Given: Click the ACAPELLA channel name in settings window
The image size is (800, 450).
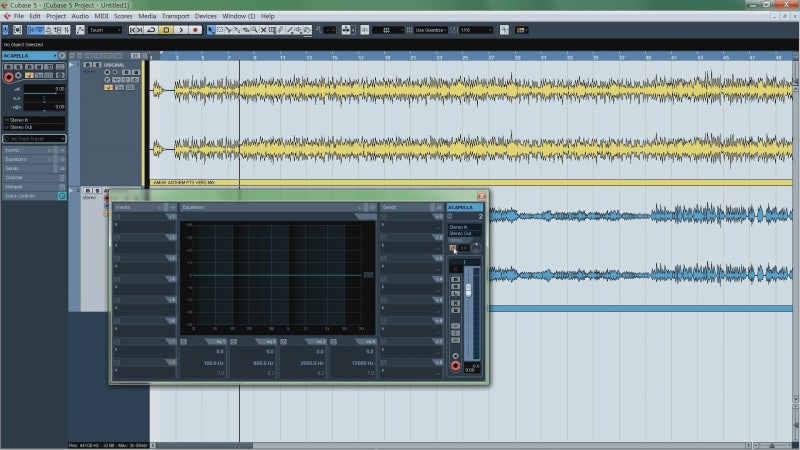Looking at the screenshot, I should [x=464, y=207].
